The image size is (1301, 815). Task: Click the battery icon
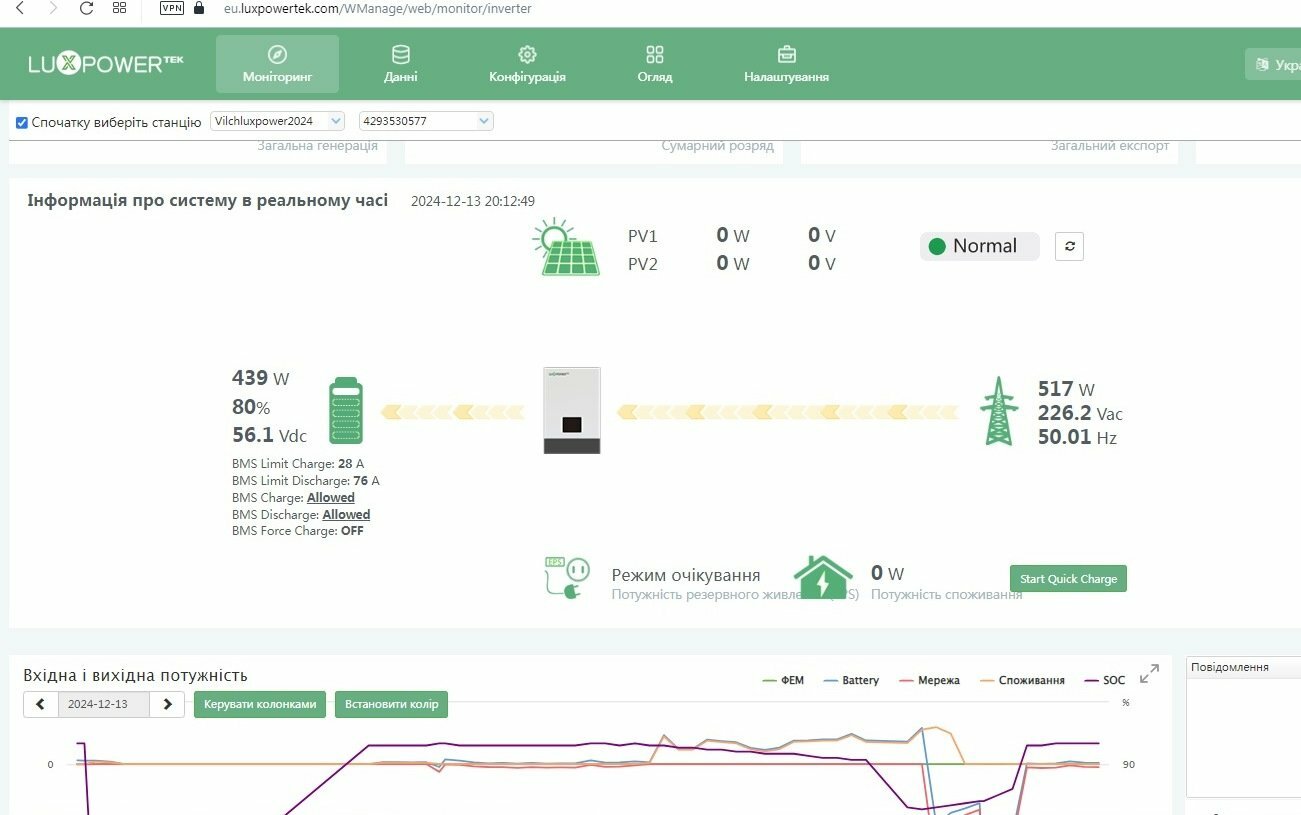click(x=347, y=410)
